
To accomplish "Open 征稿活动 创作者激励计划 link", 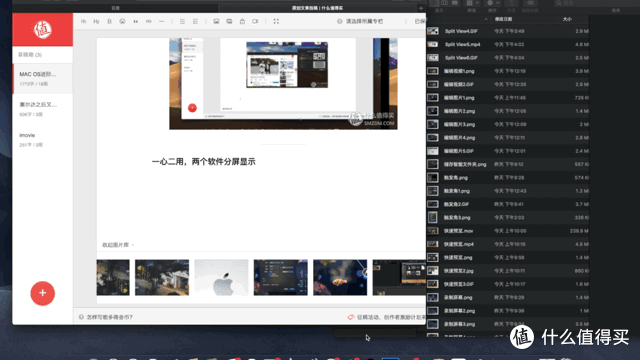I will click(386, 317).
